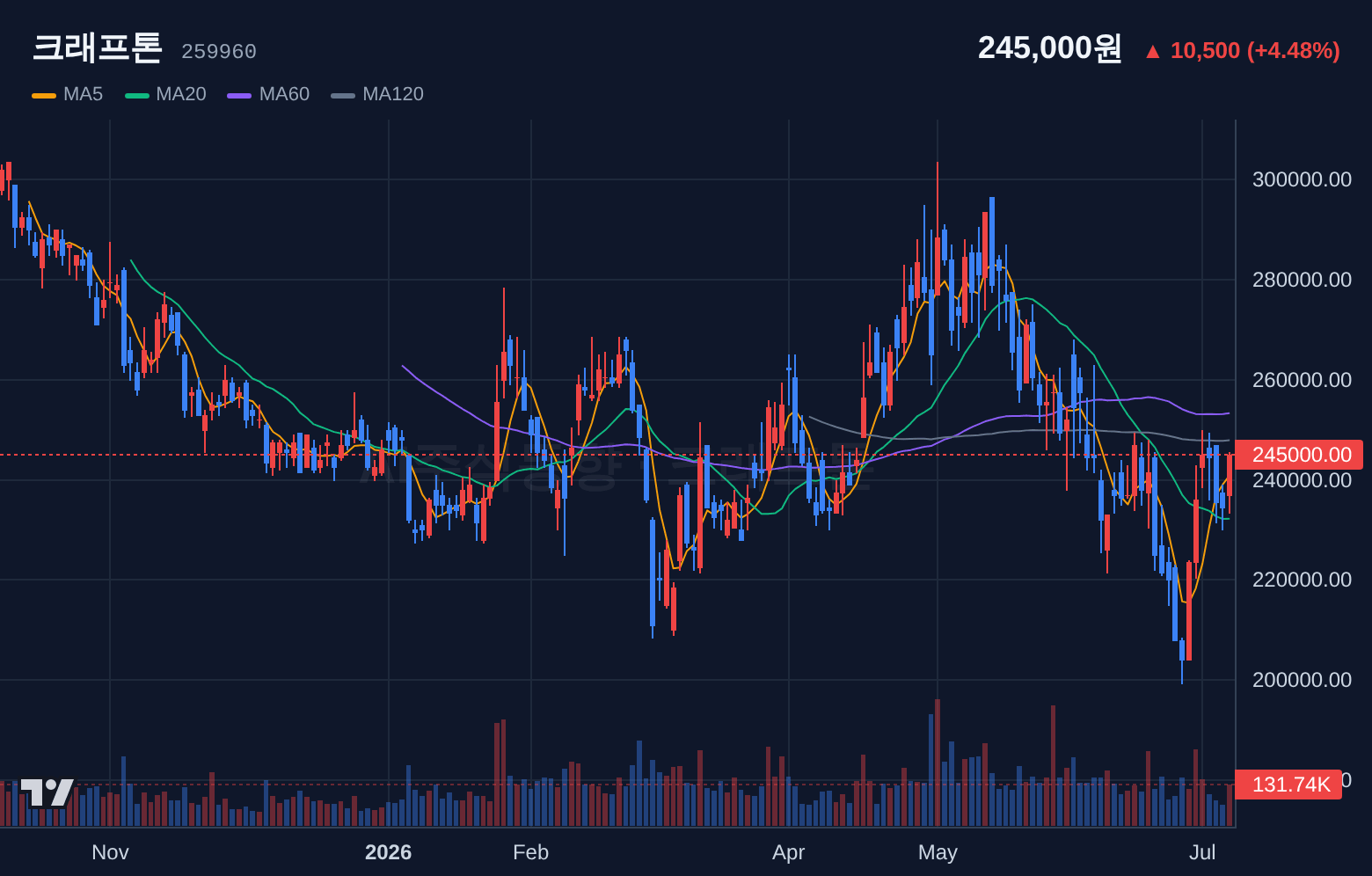Screen dimensions: 1372x876
Task: Click the +4.48% change percentage text
Action: [1293, 51]
